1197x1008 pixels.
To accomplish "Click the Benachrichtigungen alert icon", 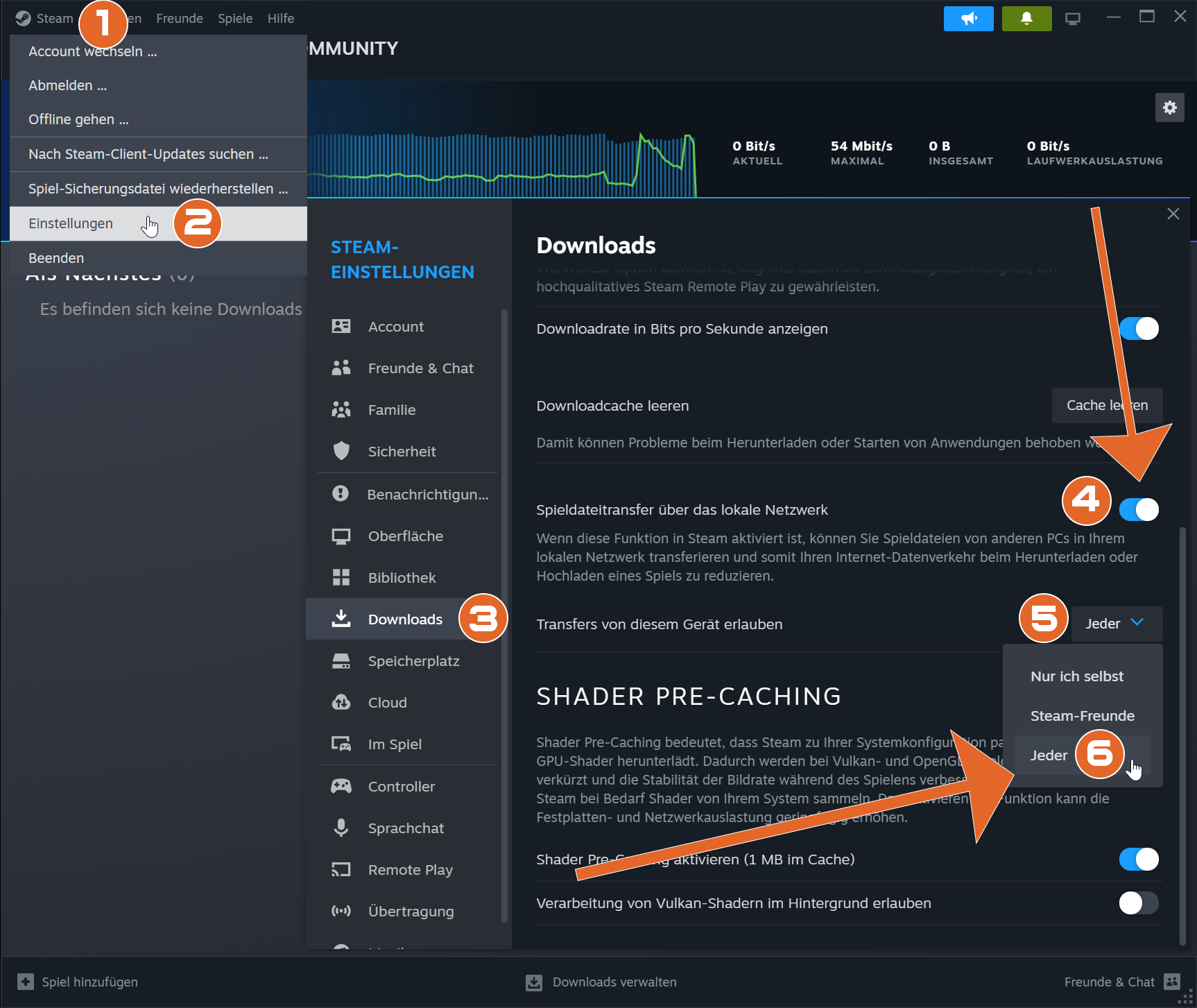I will (341, 493).
